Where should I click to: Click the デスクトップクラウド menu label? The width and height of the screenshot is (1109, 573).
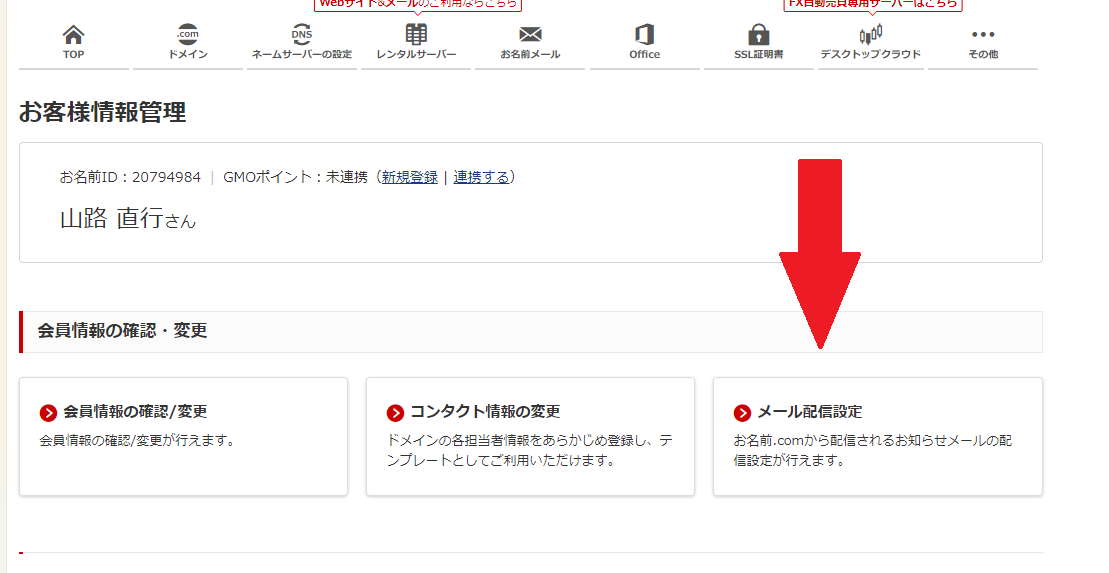[x=871, y=54]
